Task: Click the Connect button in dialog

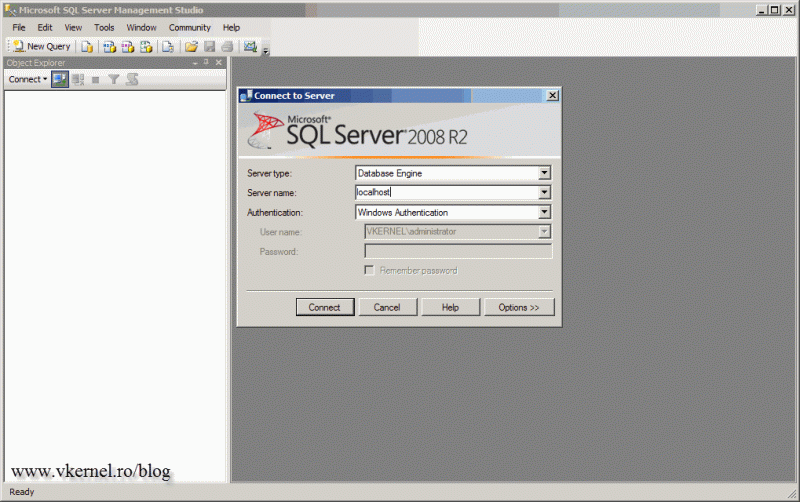Action: pos(325,307)
